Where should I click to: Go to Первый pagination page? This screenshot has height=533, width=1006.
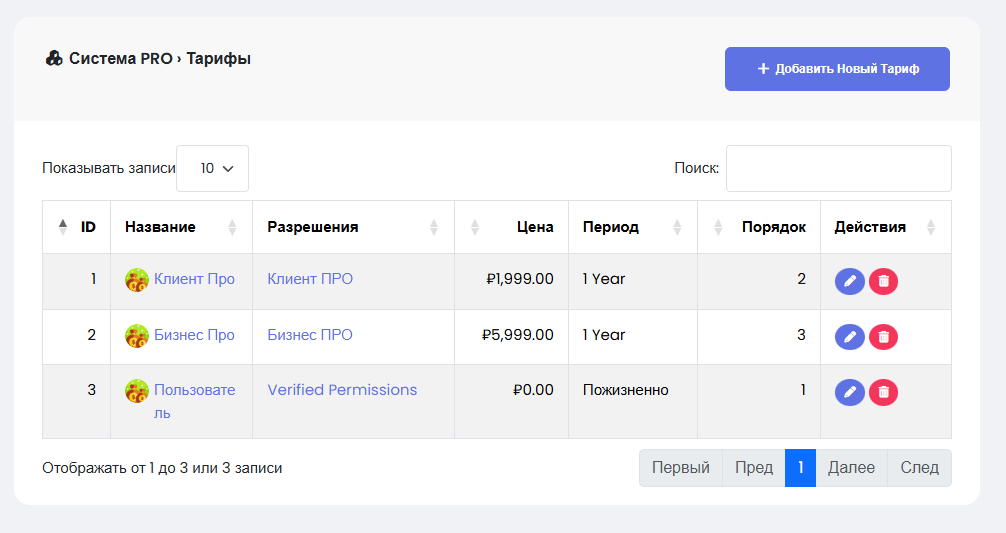click(x=680, y=468)
